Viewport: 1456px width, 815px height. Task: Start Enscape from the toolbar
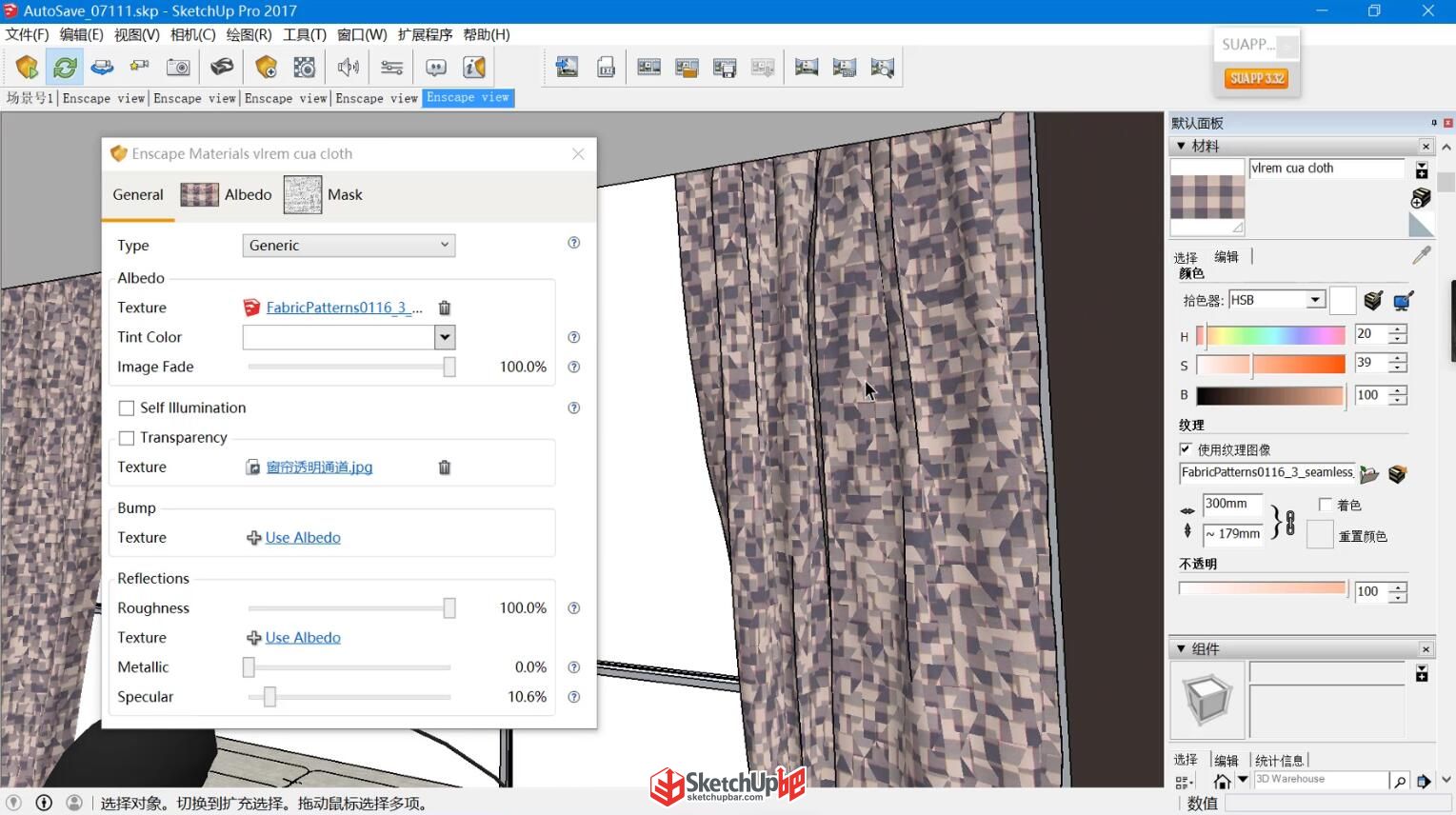coord(27,67)
